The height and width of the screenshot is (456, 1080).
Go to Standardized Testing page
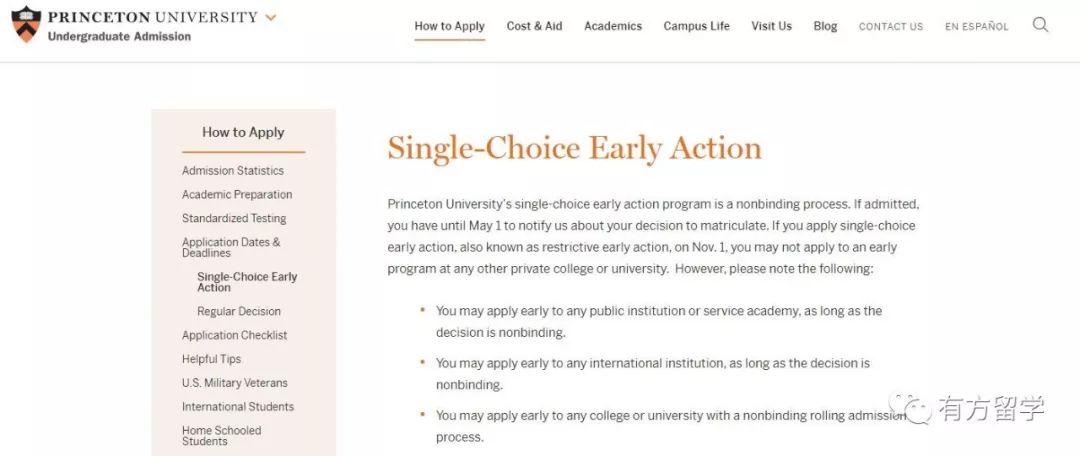coord(234,218)
